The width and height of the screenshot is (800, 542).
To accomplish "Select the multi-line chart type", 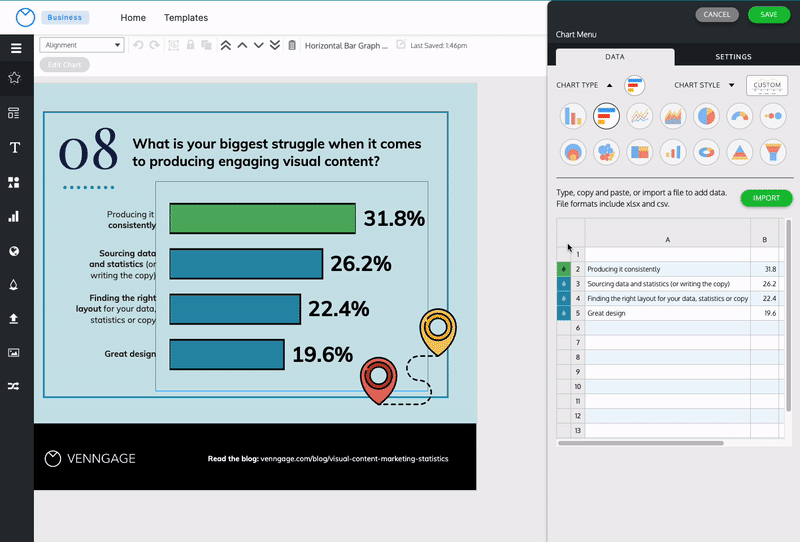I will click(640, 116).
